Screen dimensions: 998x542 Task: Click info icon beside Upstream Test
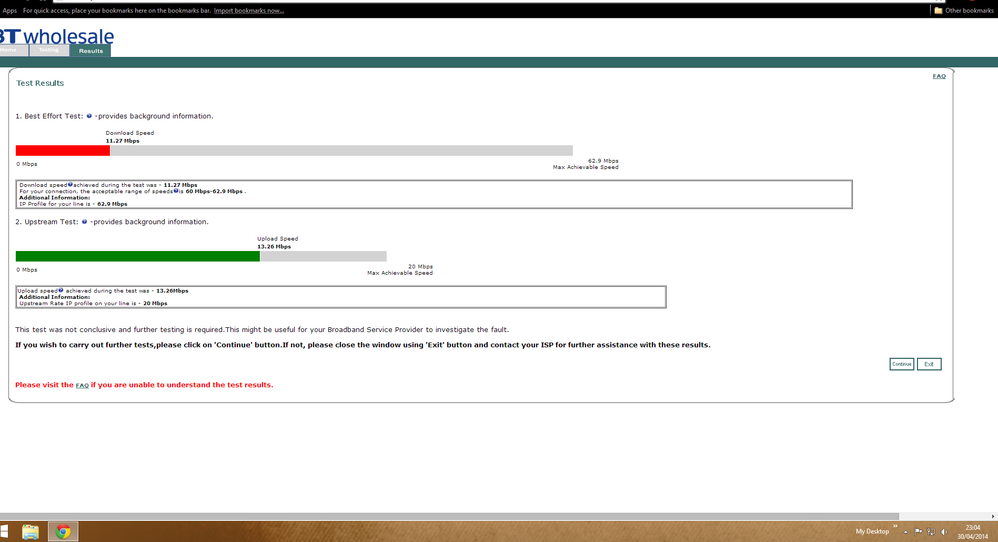click(x=84, y=222)
